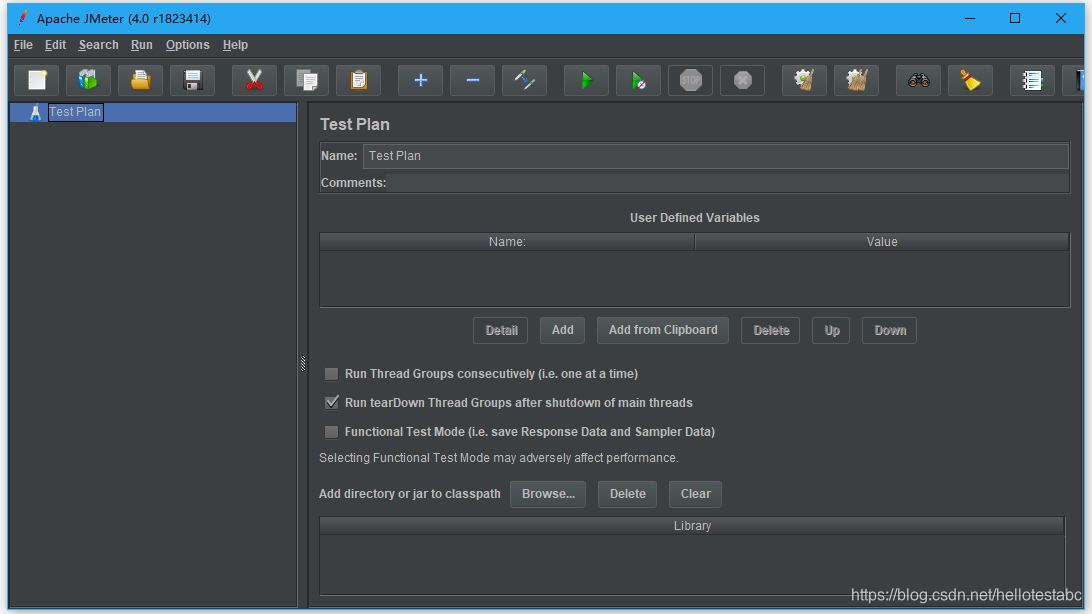Open the Edit menu
Image resolution: width=1092 pixels, height=614 pixels.
[x=55, y=45]
